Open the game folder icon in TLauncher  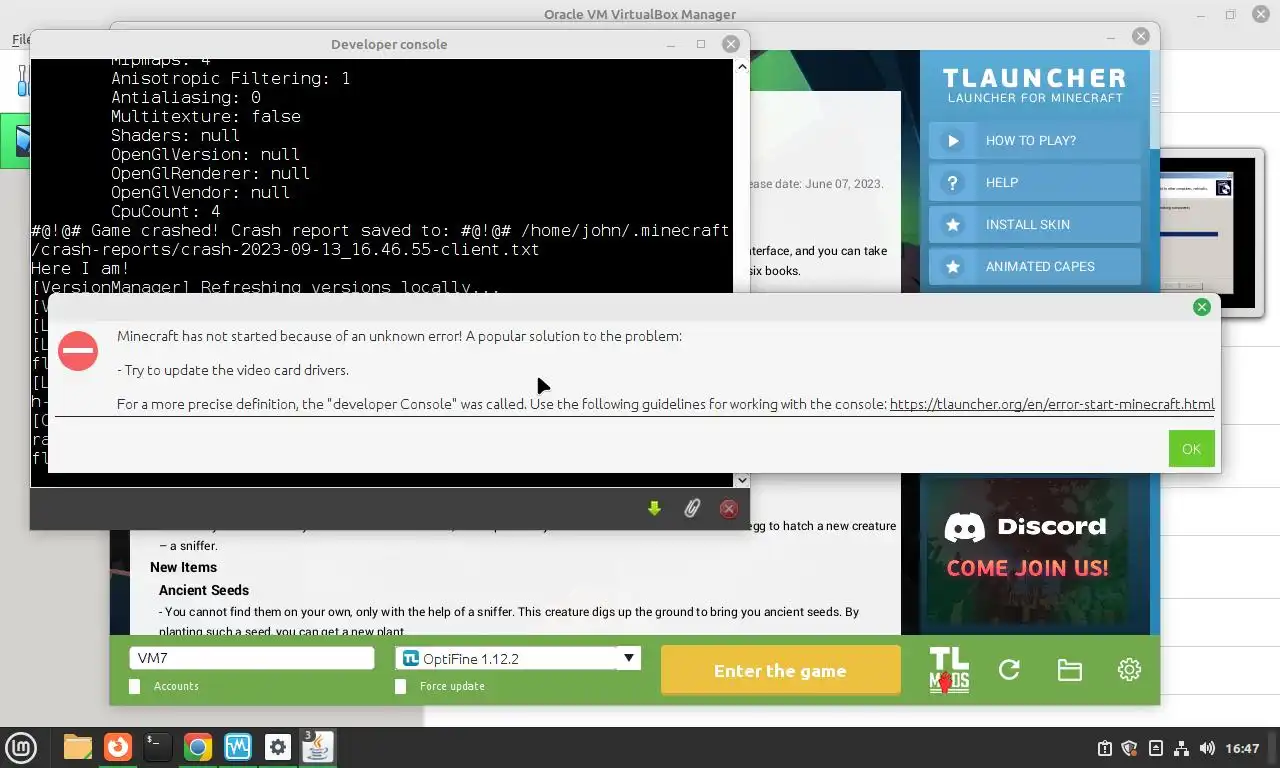point(1069,670)
